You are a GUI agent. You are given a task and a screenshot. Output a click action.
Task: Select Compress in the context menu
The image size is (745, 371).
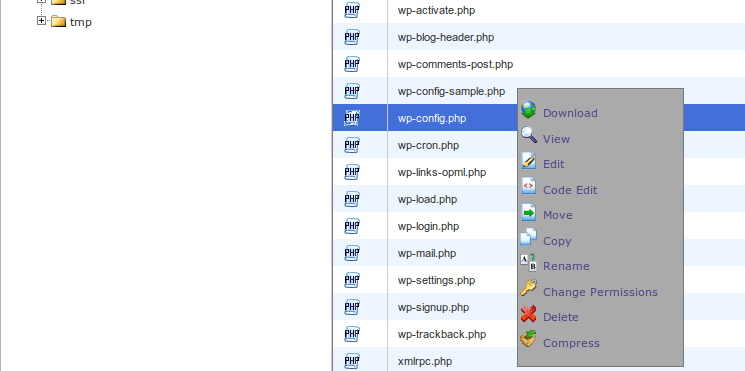[x=571, y=343]
